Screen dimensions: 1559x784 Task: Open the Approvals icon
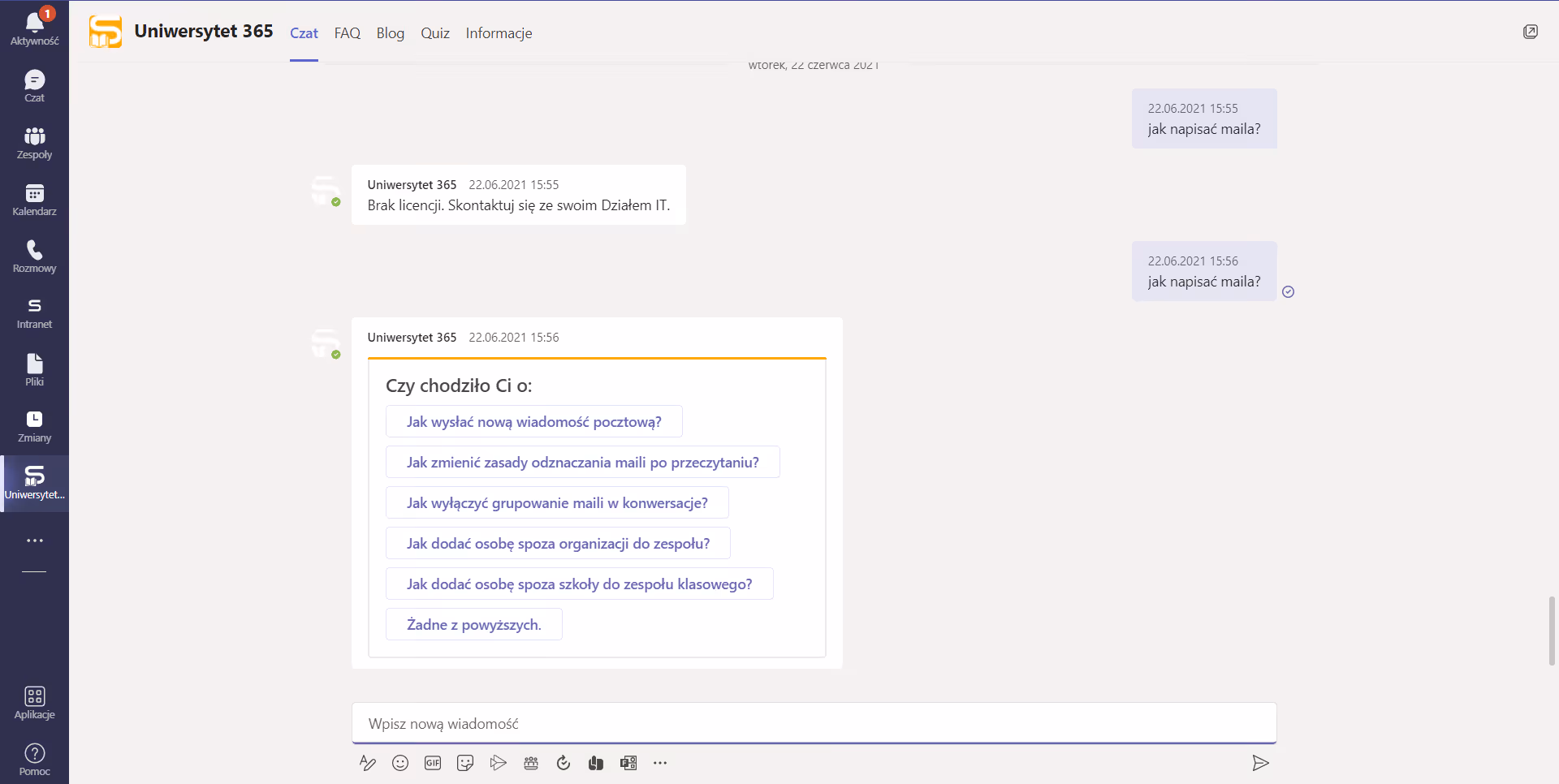click(564, 763)
